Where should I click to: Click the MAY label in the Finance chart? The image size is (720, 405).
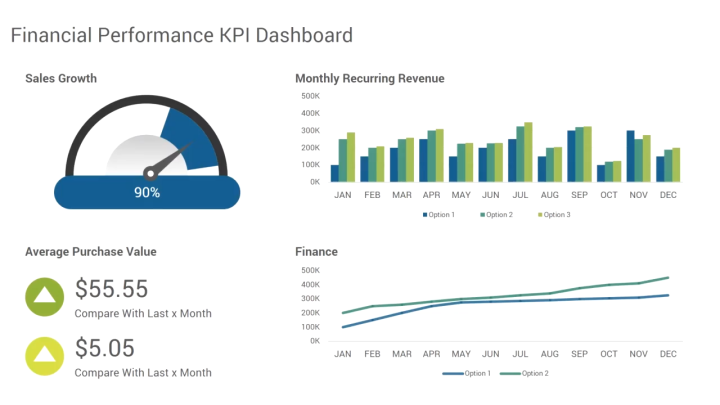(461, 354)
